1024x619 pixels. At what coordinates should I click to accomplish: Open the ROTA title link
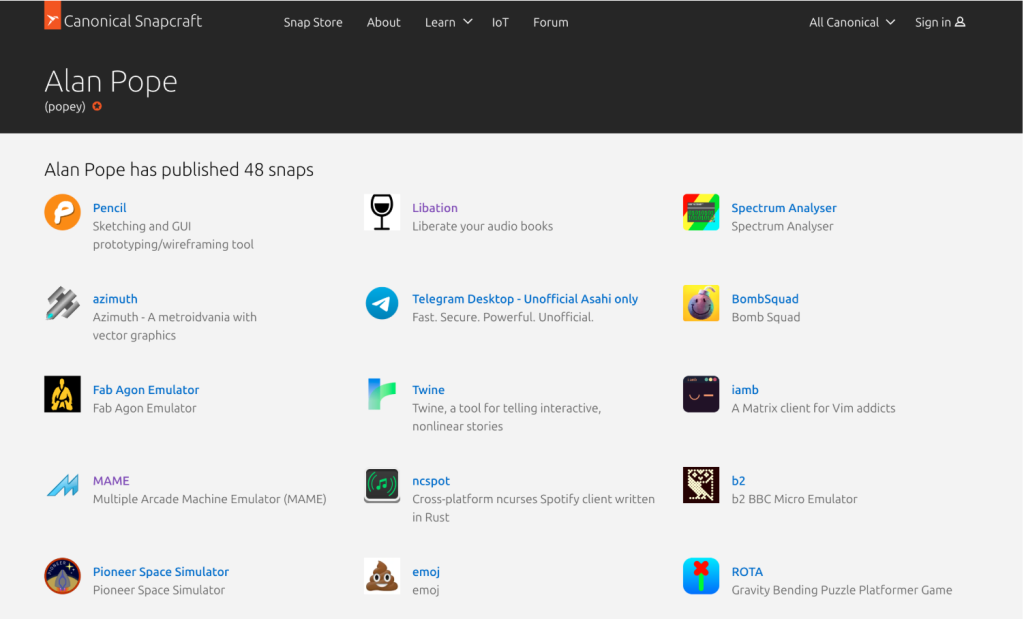click(747, 571)
